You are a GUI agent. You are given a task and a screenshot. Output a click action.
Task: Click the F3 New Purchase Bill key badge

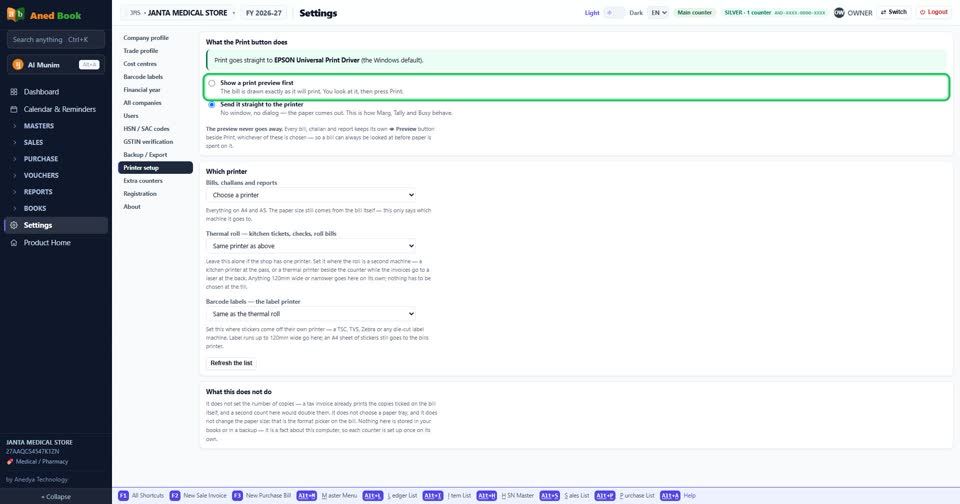(237, 495)
